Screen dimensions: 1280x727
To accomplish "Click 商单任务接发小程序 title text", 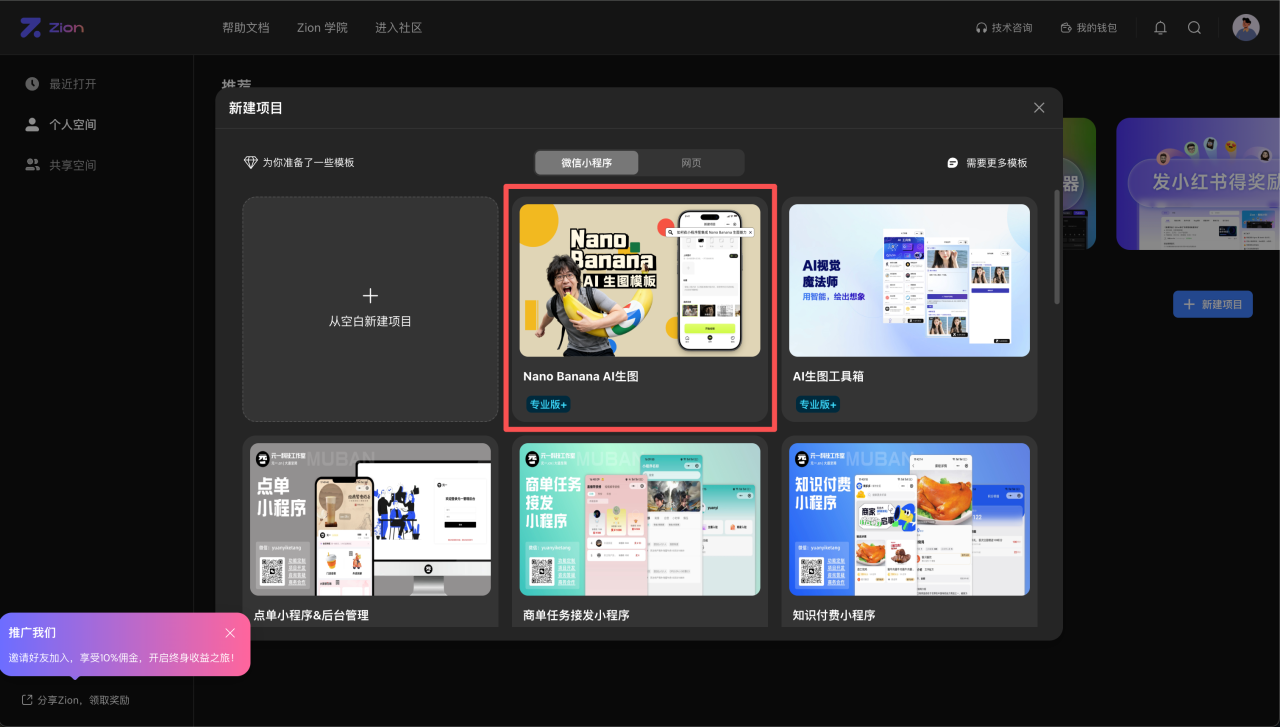I will [x=576, y=615].
